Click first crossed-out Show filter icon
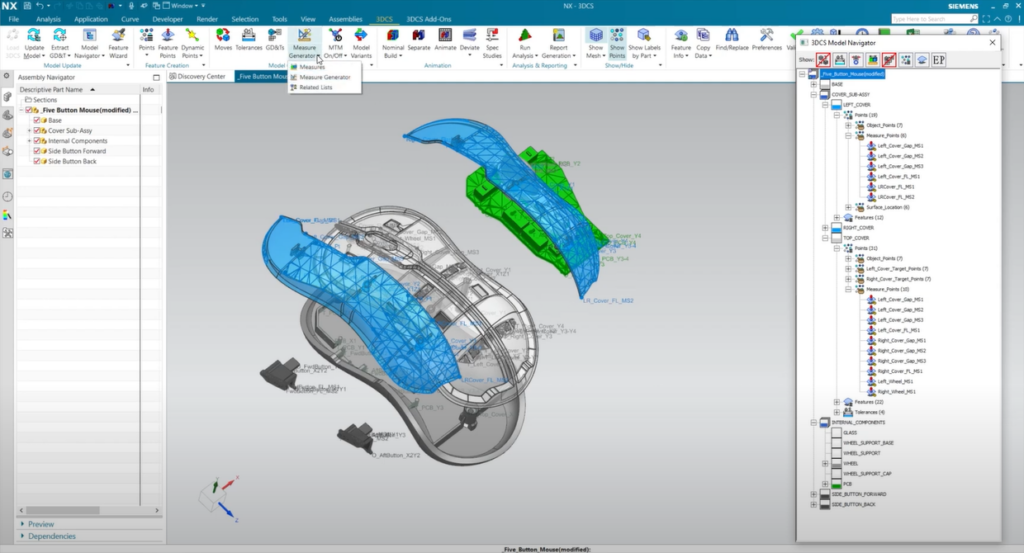 pyautogui.click(x=823, y=60)
